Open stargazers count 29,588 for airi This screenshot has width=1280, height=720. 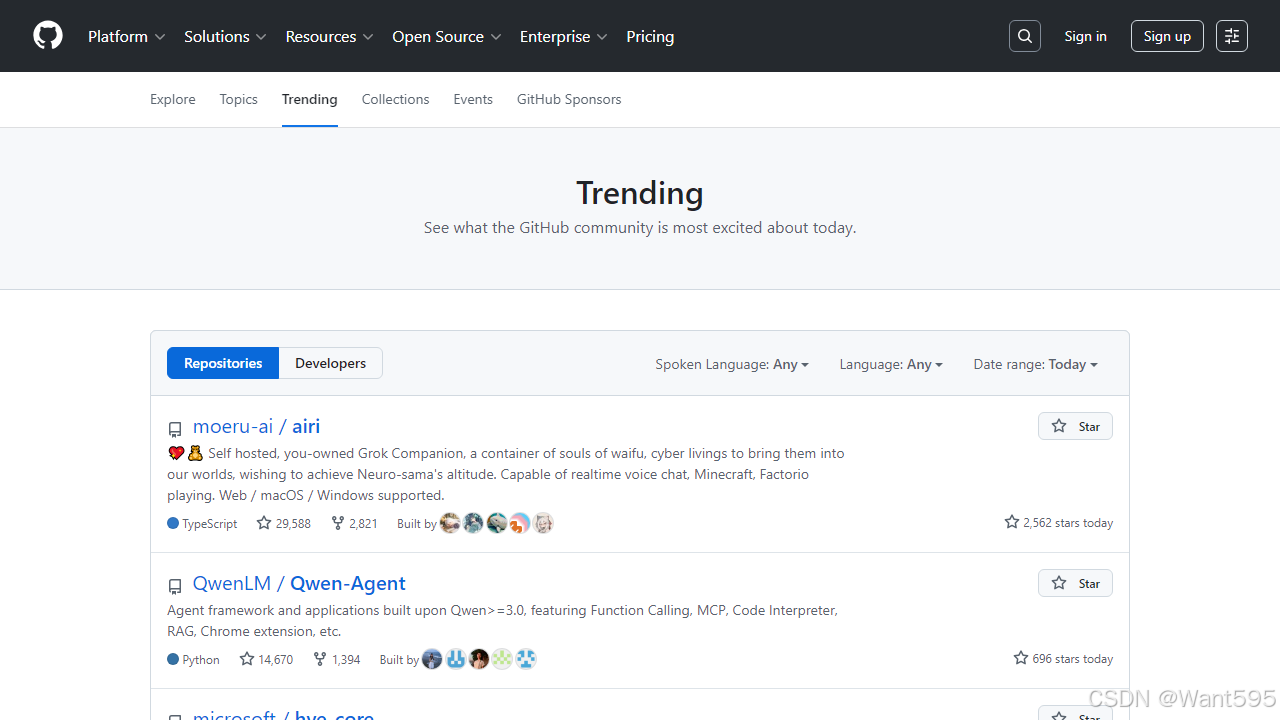click(284, 523)
